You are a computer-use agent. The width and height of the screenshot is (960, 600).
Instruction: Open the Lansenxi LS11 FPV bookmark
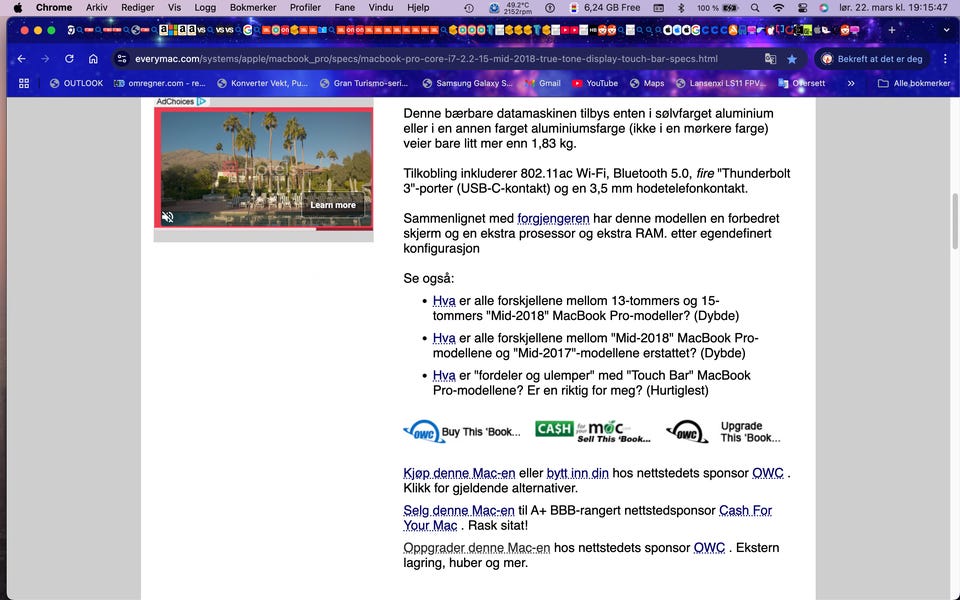coord(721,83)
